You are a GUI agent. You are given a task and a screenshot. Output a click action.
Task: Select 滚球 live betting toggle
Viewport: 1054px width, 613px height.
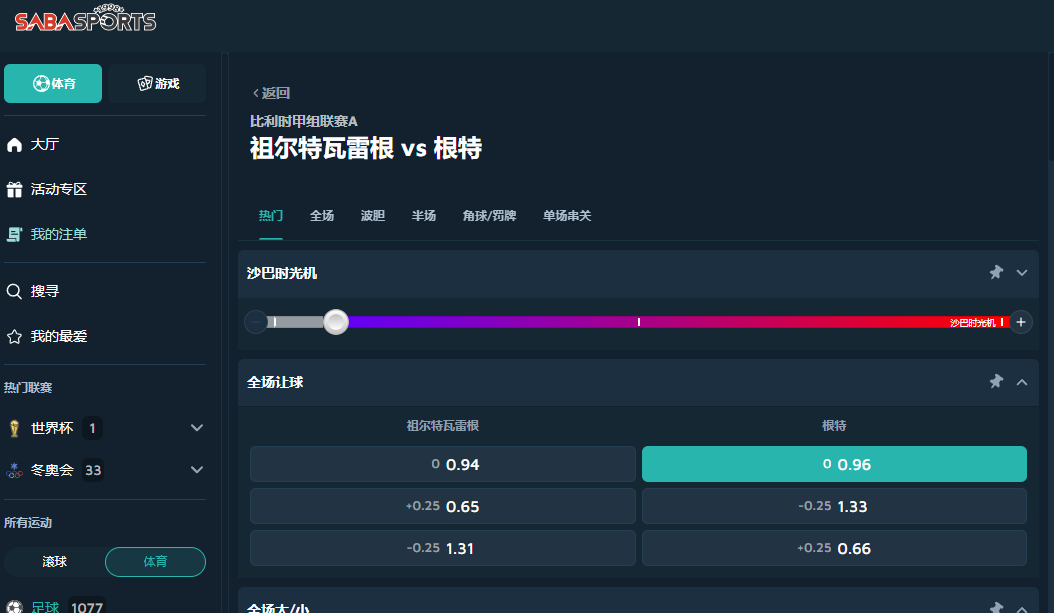point(55,562)
